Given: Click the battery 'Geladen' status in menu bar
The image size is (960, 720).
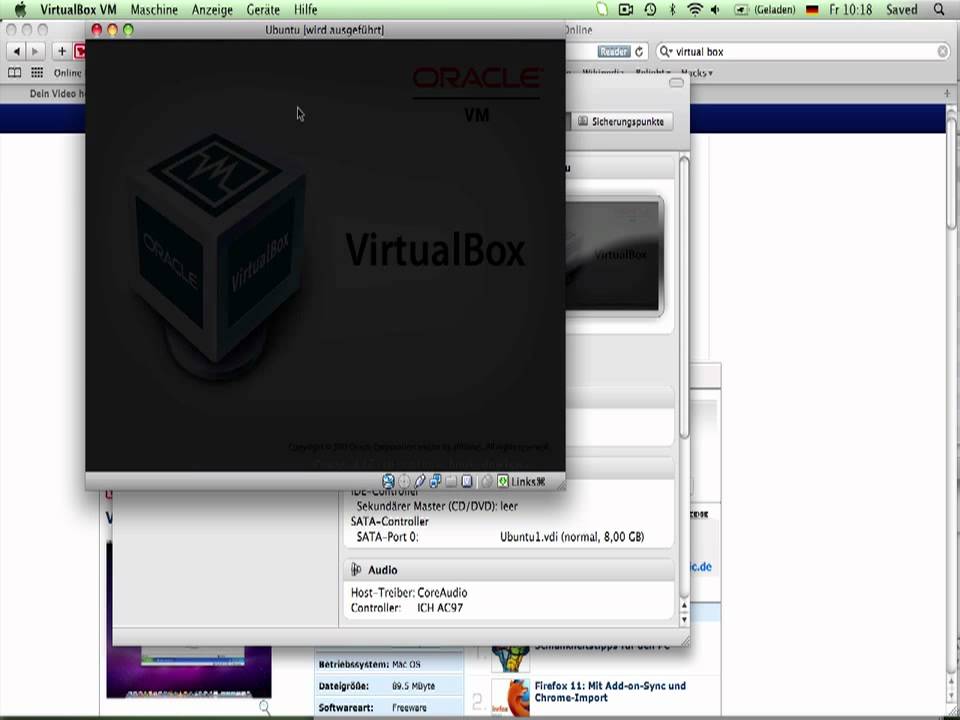Looking at the screenshot, I should [x=765, y=10].
